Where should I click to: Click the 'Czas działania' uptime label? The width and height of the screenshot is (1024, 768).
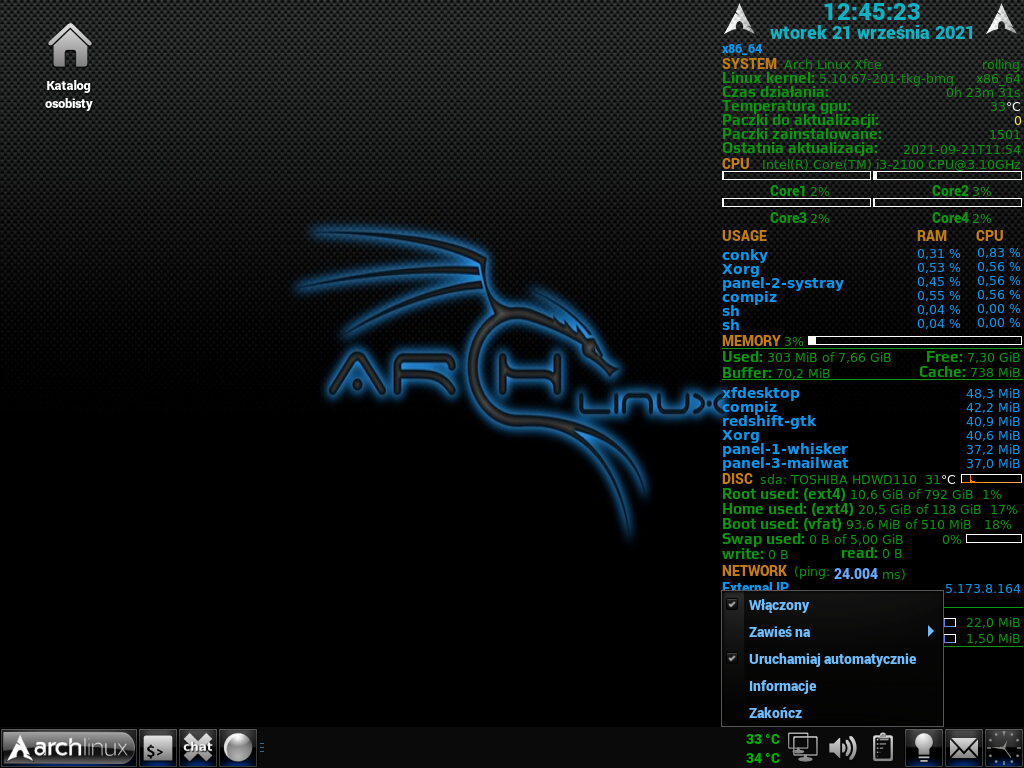tap(775, 92)
